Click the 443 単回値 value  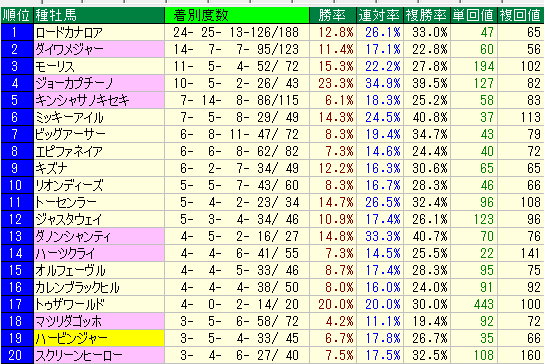click(483, 304)
